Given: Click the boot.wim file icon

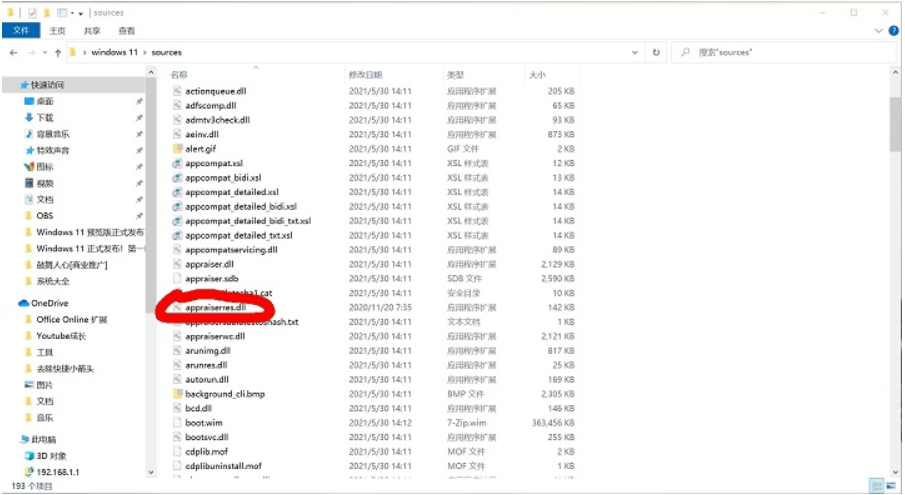Looking at the screenshot, I should (177, 423).
